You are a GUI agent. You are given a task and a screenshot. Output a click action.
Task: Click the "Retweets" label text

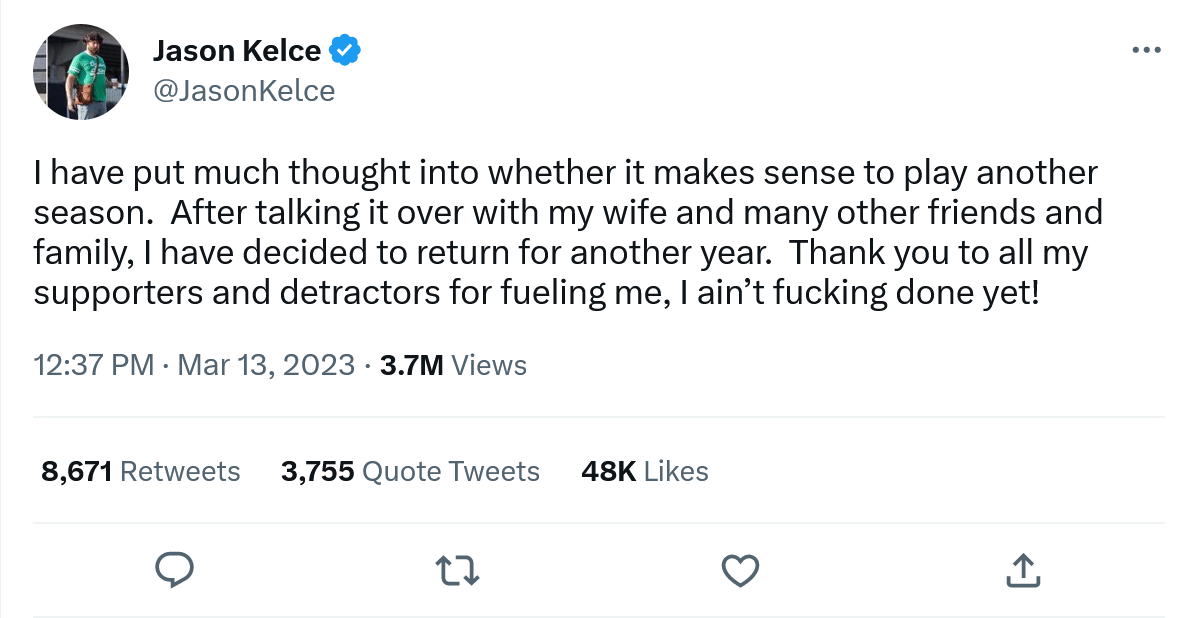pyautogui.click(x=180, y=471)
